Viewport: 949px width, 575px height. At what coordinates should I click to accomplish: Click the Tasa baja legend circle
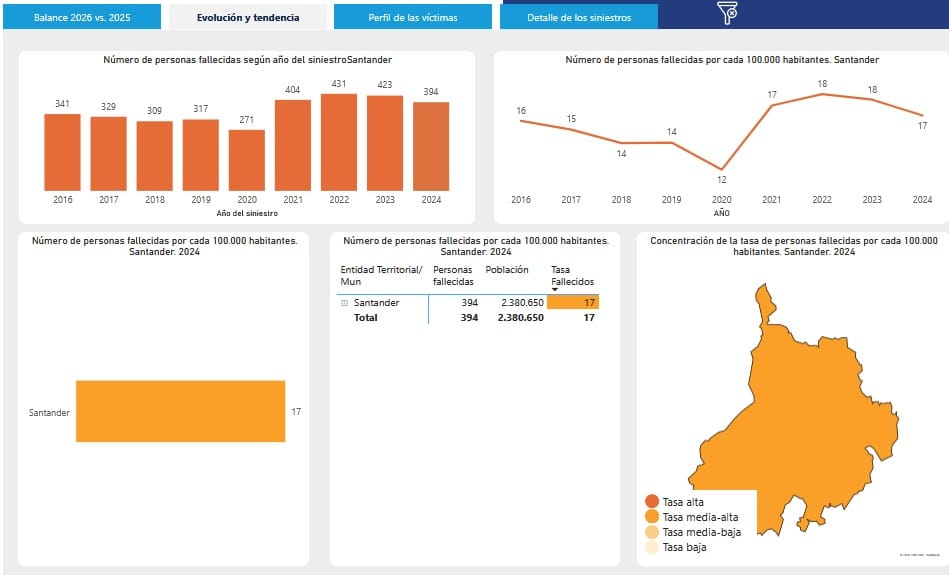click(652, 547)
